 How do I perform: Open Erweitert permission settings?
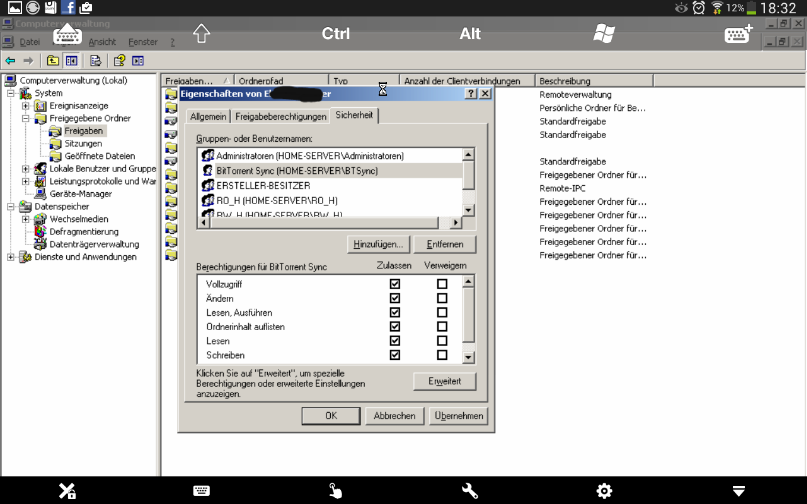[x=445, y=381]
